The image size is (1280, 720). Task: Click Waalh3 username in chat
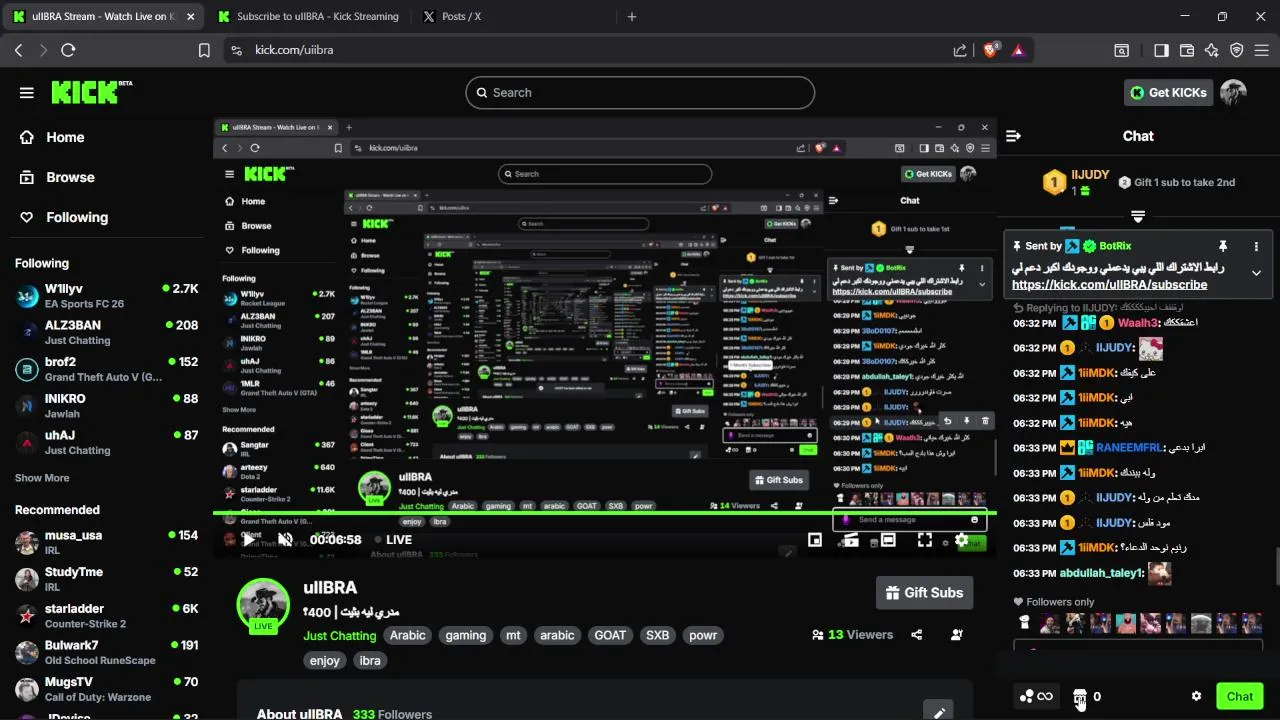pyautogui.click(x=1139, y=323)
